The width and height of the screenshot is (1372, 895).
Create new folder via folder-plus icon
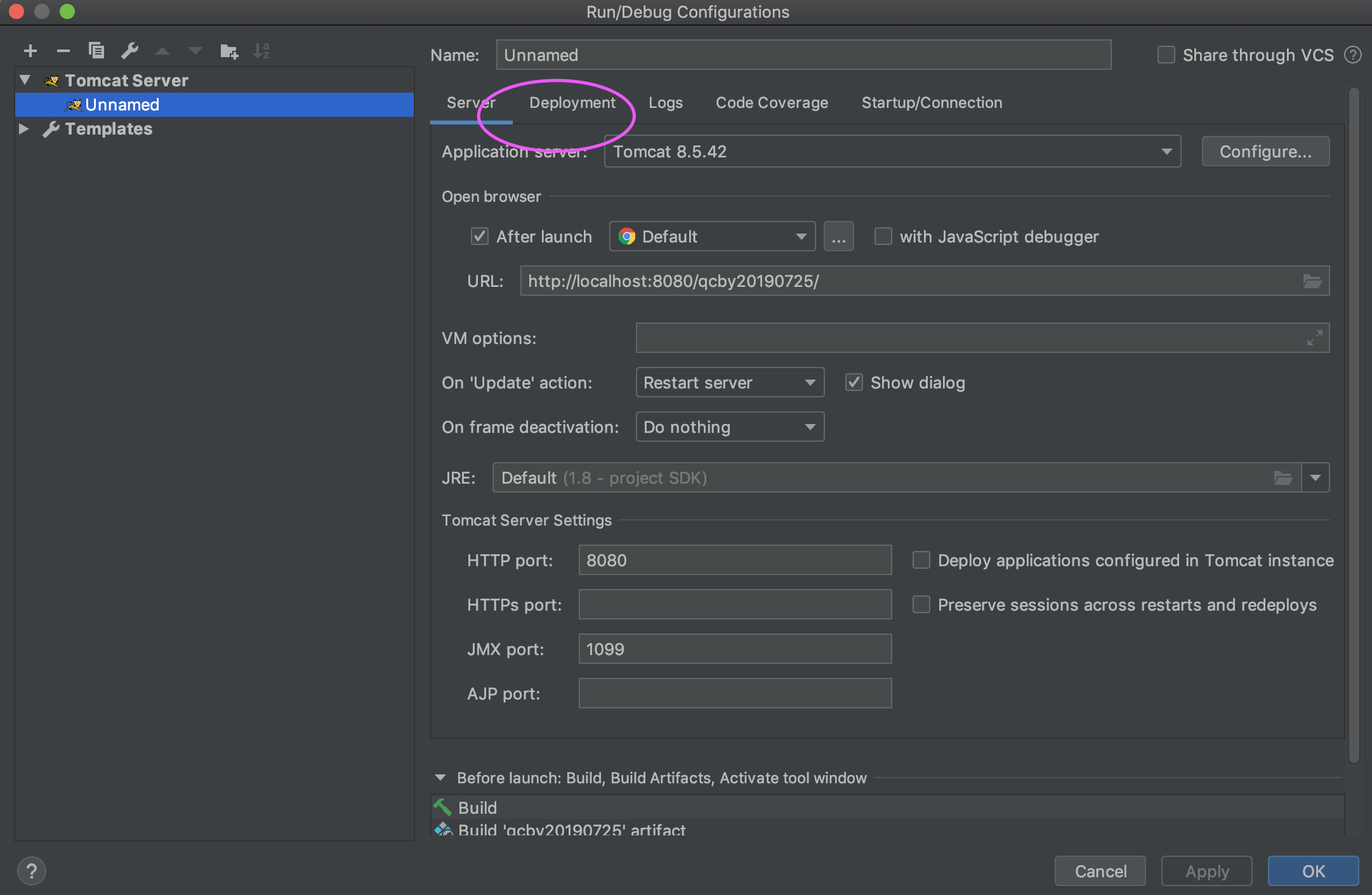point(228,51)
